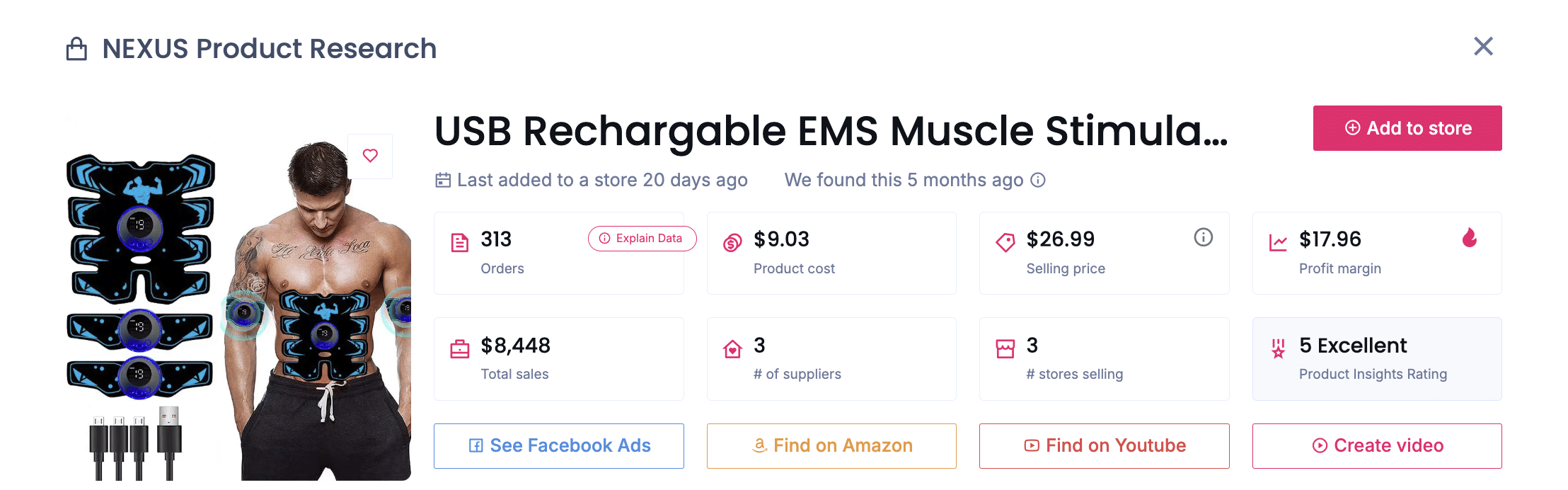Toggle the heart favorite icon on product image
1568x490 pixels.
click(x=370, y=156)
